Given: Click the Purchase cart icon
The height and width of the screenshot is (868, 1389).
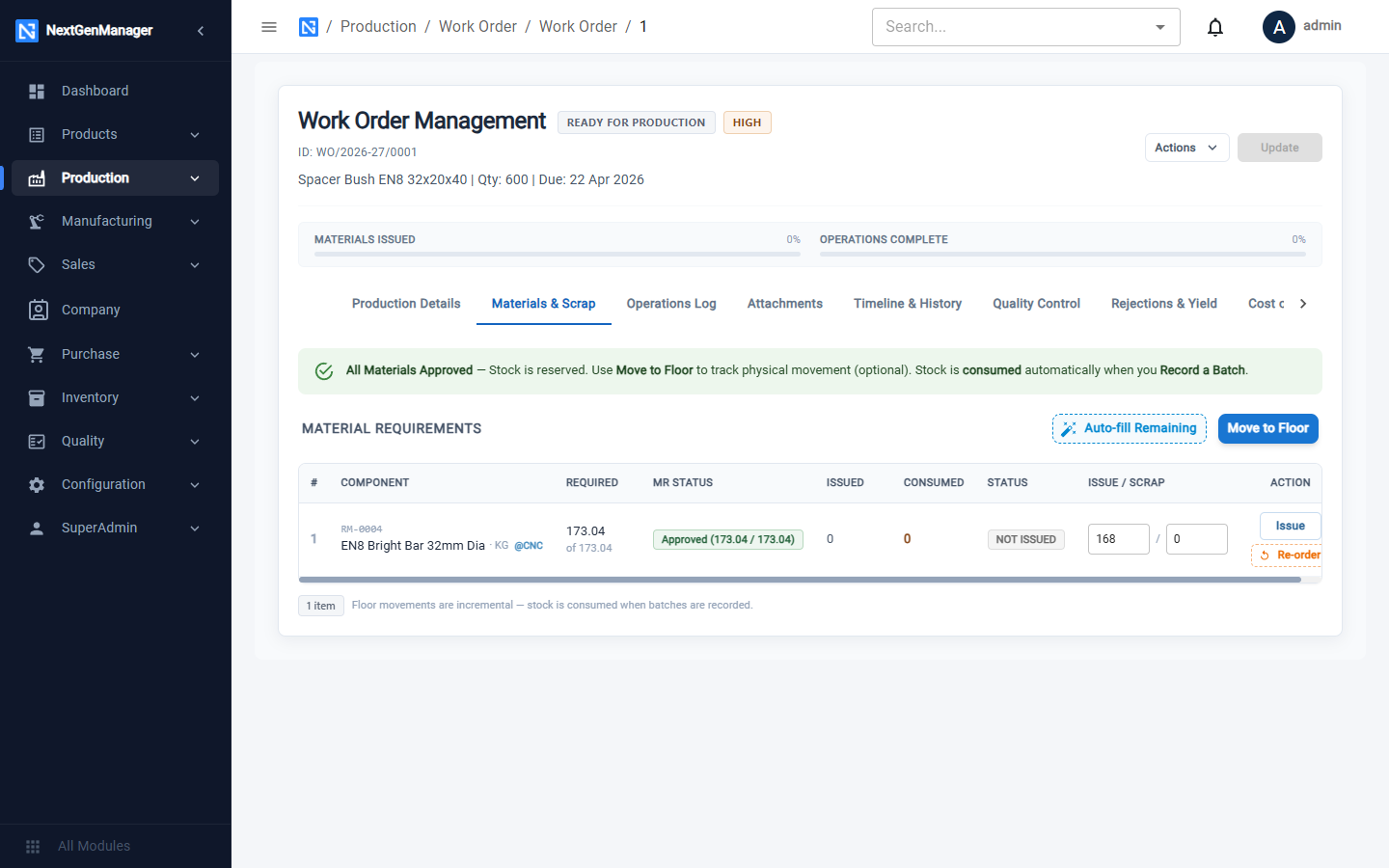Looking at the screenshot, I should 37,354.
